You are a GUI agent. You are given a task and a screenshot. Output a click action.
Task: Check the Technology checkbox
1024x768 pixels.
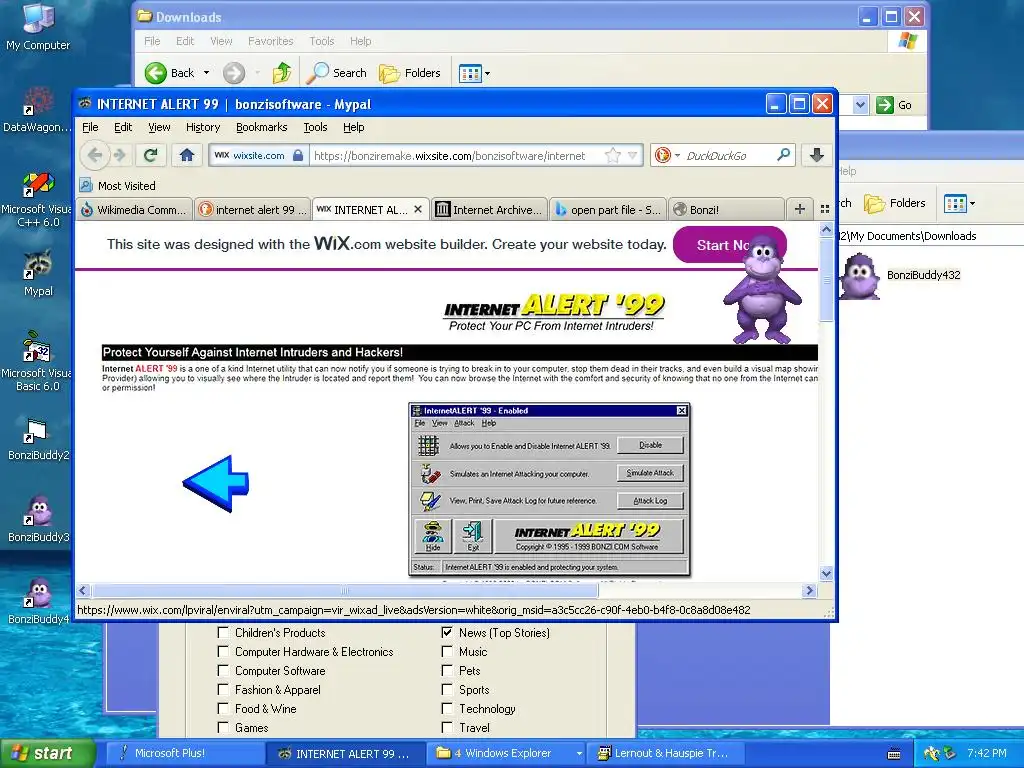click(x=447, y=708)
